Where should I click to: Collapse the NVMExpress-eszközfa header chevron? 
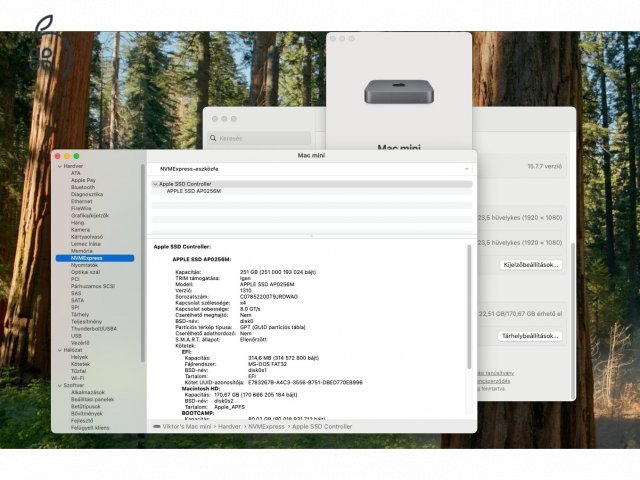(467, 169)
